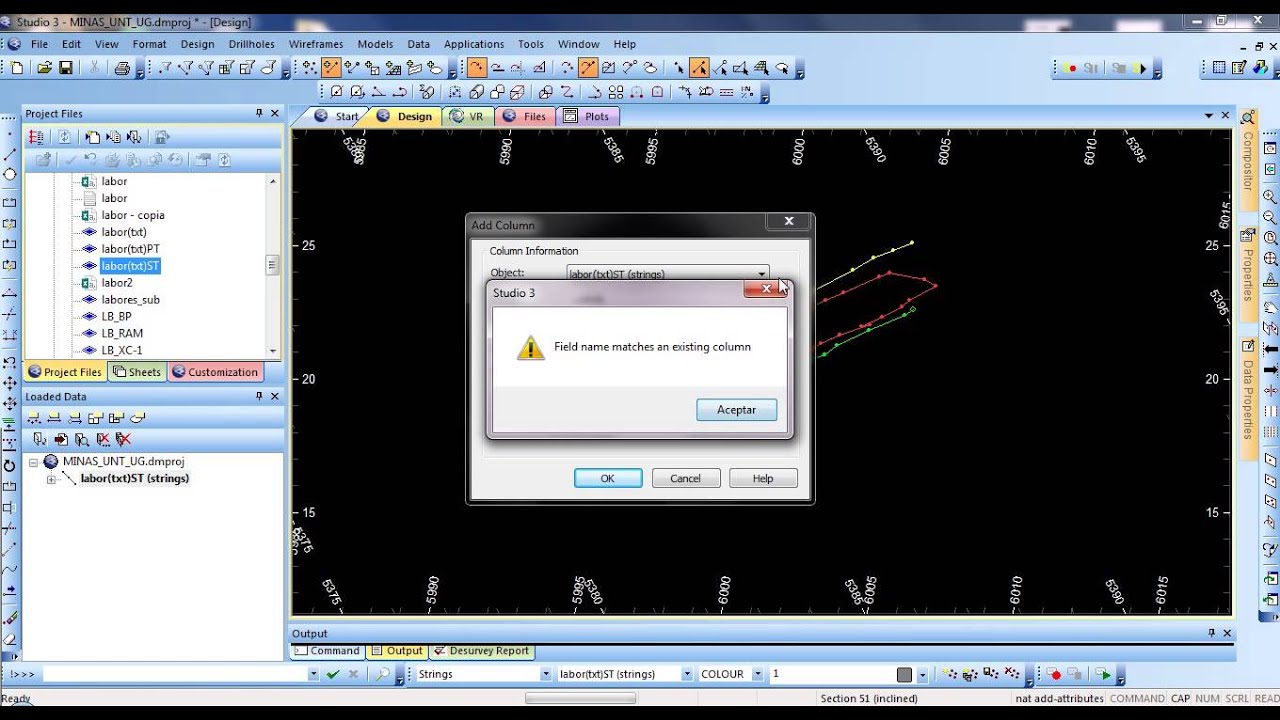Select labores_sub in Project Files
The height and width of the screenshot is (720, 1280).
pyautogui.click(x=130, y=300)
